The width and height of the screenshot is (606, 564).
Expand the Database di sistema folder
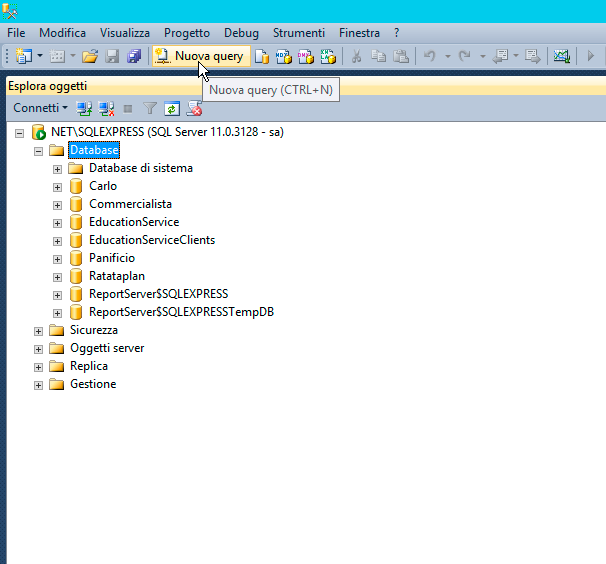coord(57,169)
